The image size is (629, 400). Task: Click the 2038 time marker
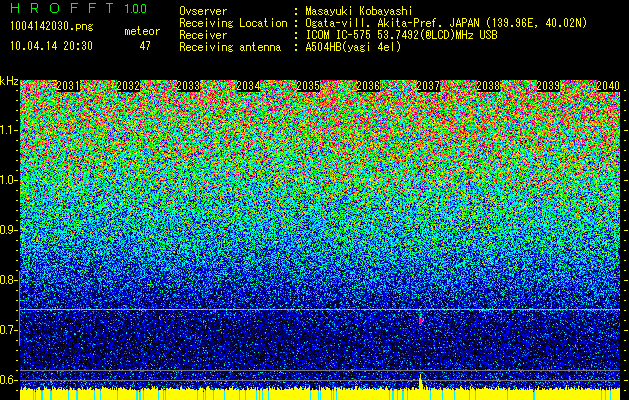point(488,86)
